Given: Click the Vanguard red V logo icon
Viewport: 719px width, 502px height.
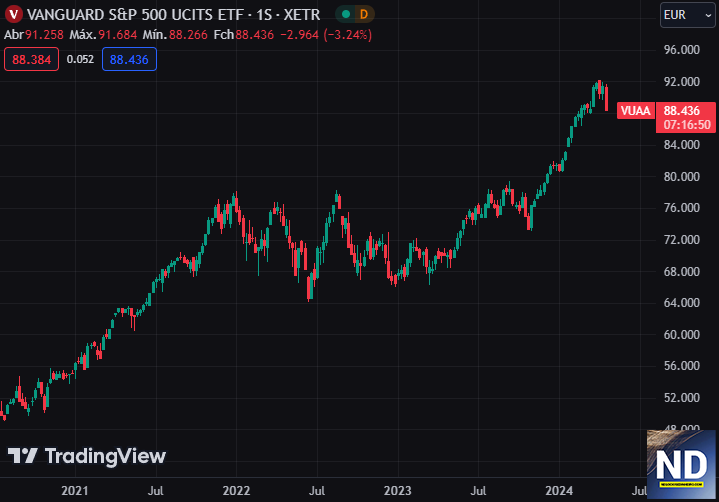Looking at the screenshot, I should pos(14,14).
